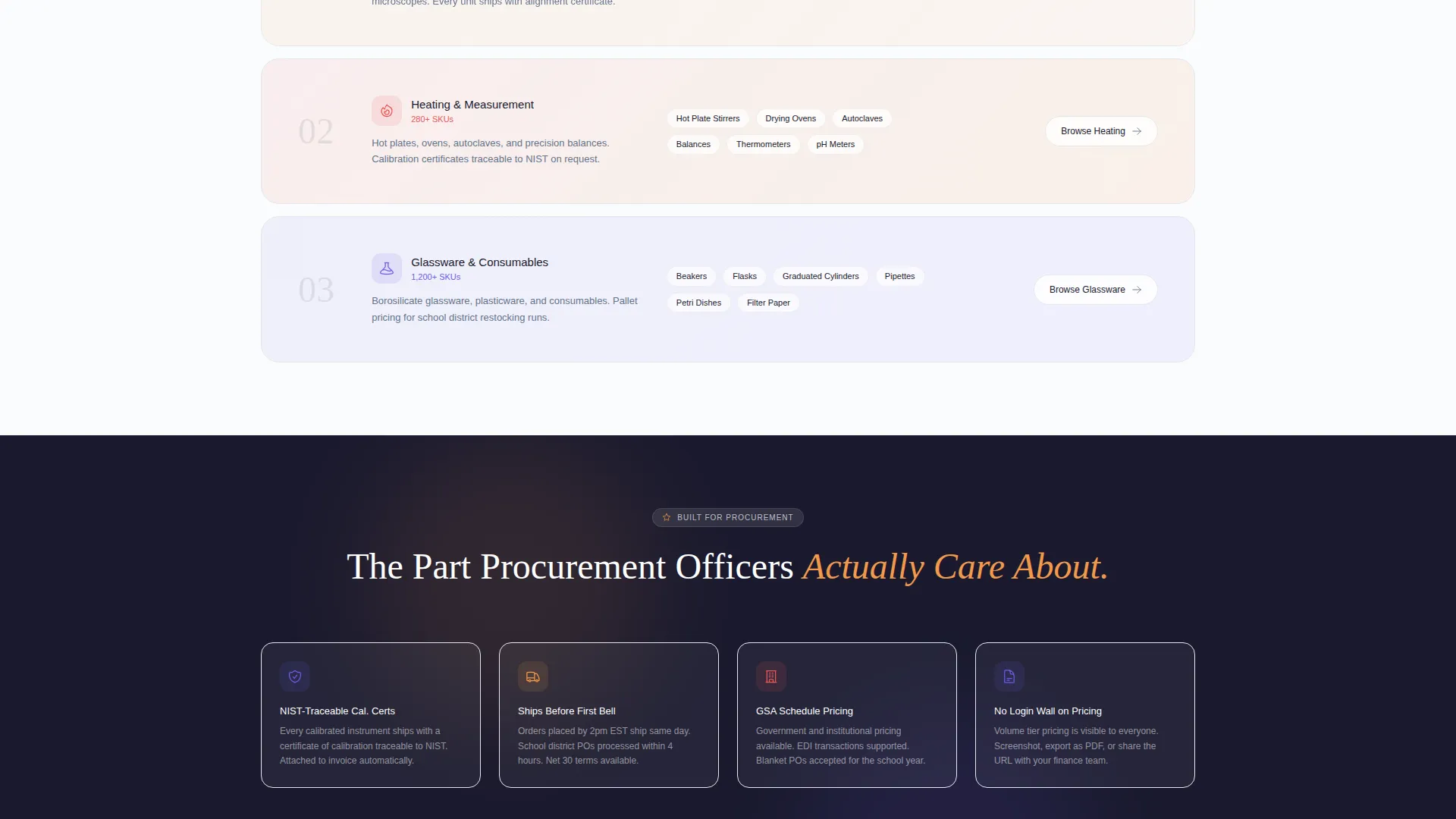Image resolution: width=1456 pixels, height=819 pixels.
Task: Select the Filter Paper tag
Action: pyautogui.click(x=768, y=303)
